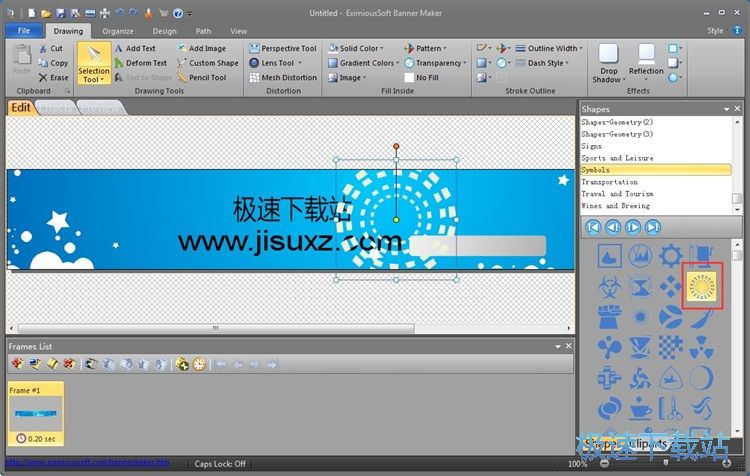Apply No Fill to the shape
The image size is (750, 476).
(421, 77)
